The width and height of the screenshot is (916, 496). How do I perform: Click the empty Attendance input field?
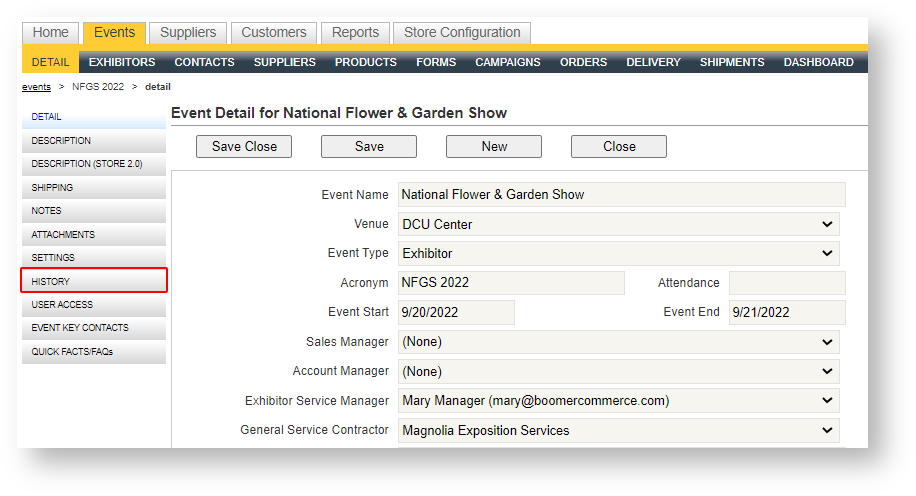pyautogui.click(x=786, y=283)
